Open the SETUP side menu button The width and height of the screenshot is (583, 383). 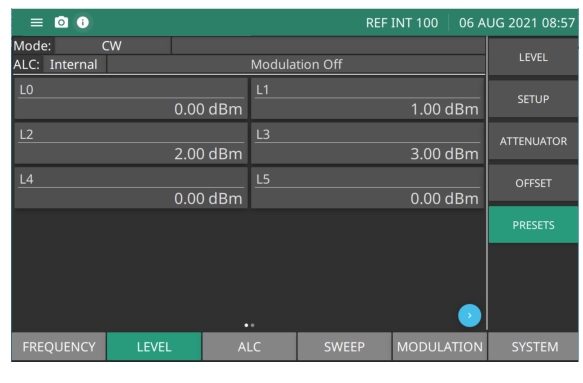[x=533, y=99]
